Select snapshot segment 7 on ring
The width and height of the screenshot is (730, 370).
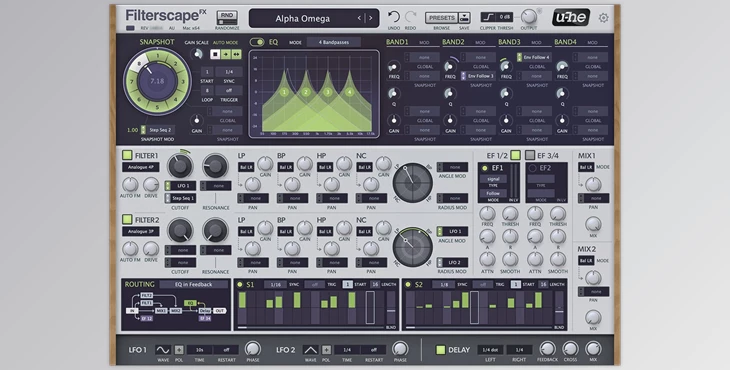tap(132, 82)
